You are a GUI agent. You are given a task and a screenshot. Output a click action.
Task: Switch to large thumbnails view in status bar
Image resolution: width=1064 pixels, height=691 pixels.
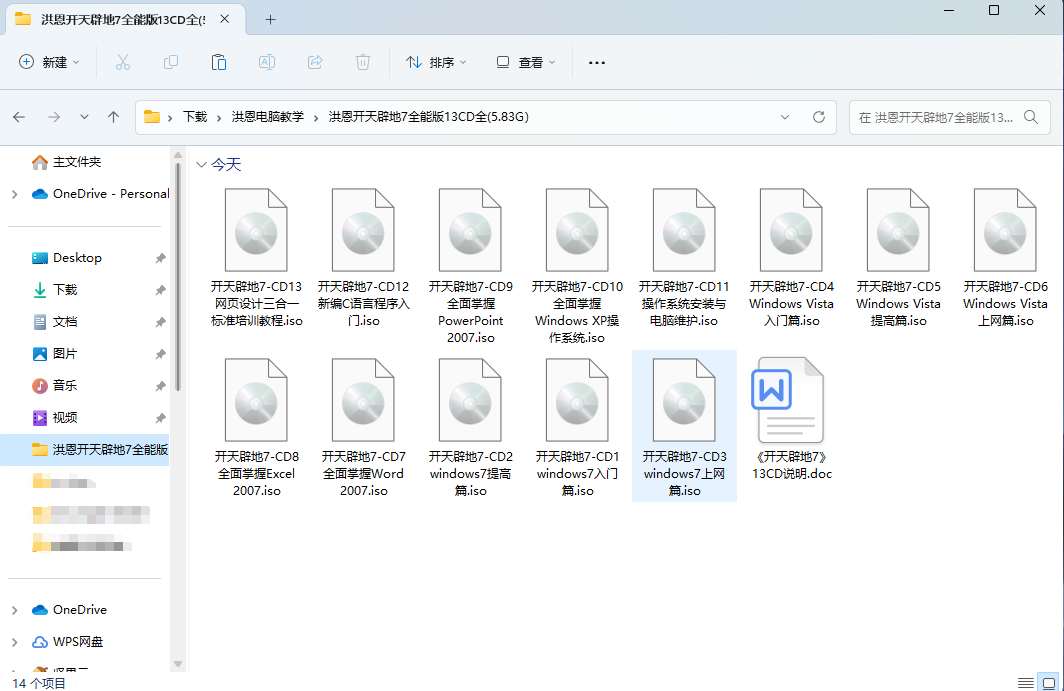[1049, 682]
